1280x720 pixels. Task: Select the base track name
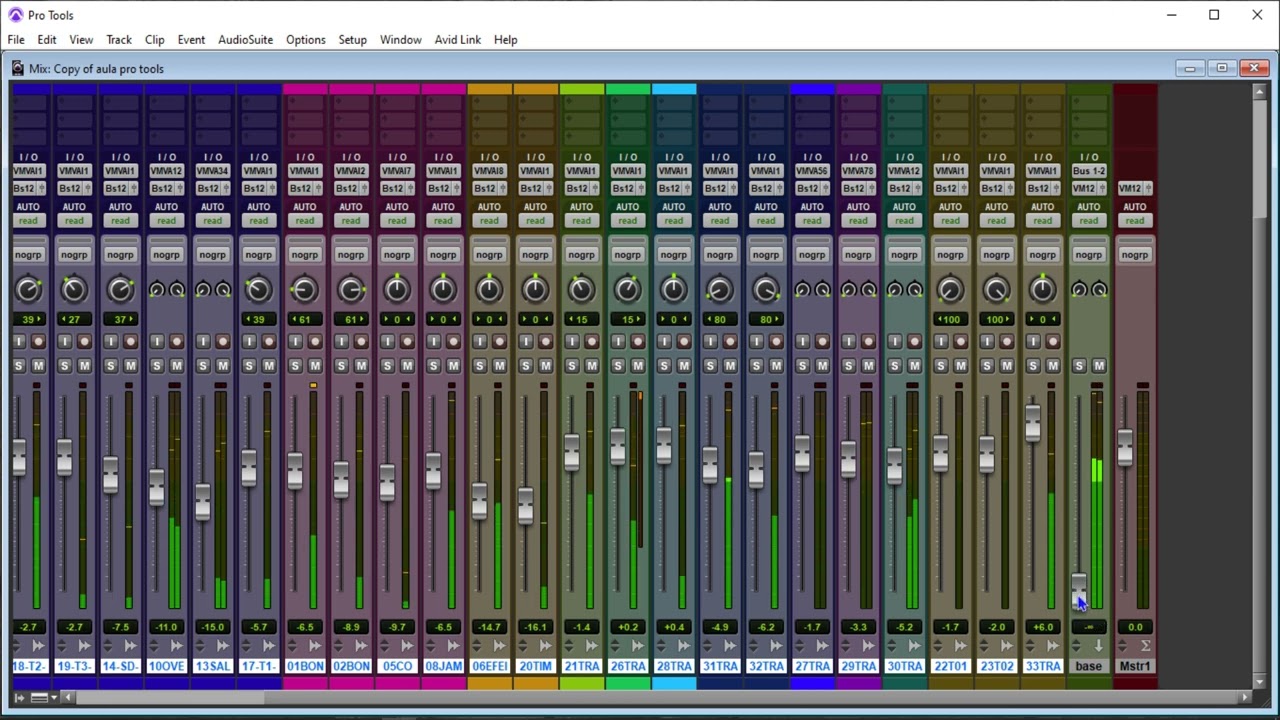coord(1088,666)
